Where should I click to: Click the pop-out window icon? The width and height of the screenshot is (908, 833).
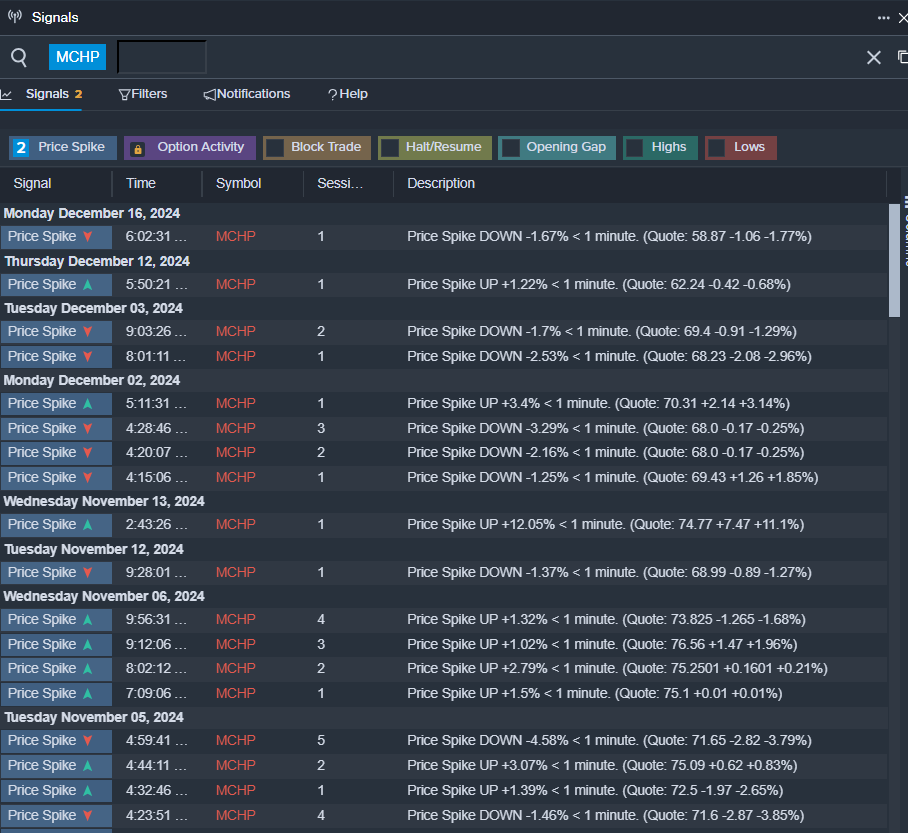[903, 57]
